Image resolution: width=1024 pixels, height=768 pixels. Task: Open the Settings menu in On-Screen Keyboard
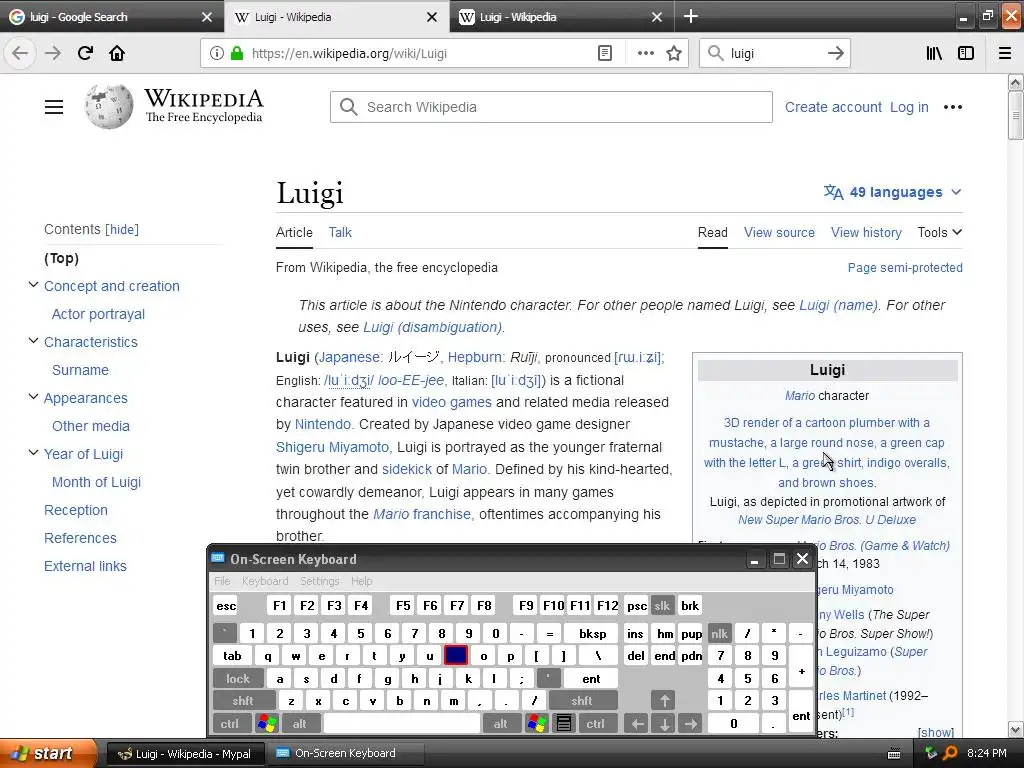click(x=319, y=581)
